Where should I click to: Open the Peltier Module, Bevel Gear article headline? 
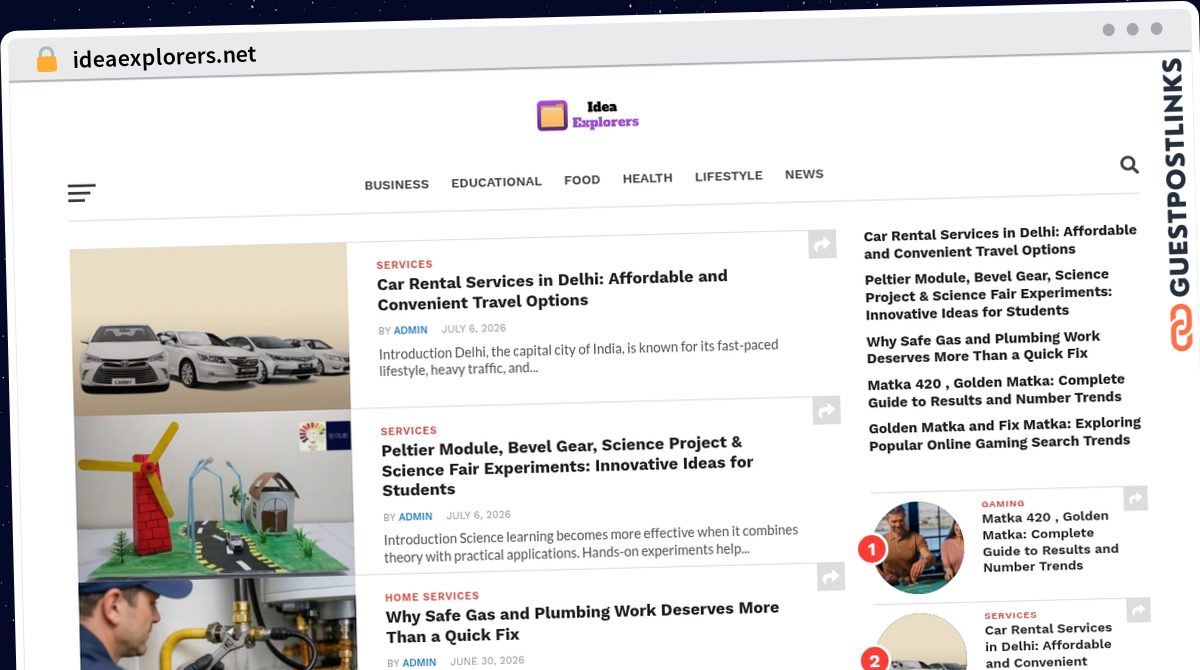(x=568, y=466)
